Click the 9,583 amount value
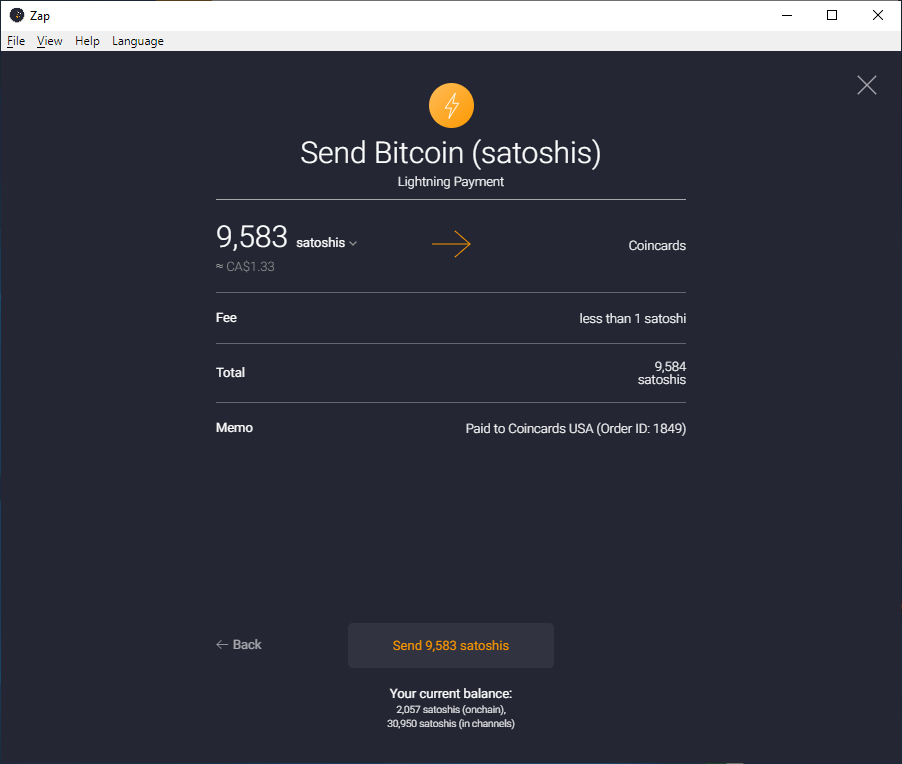 coord(251,237)
